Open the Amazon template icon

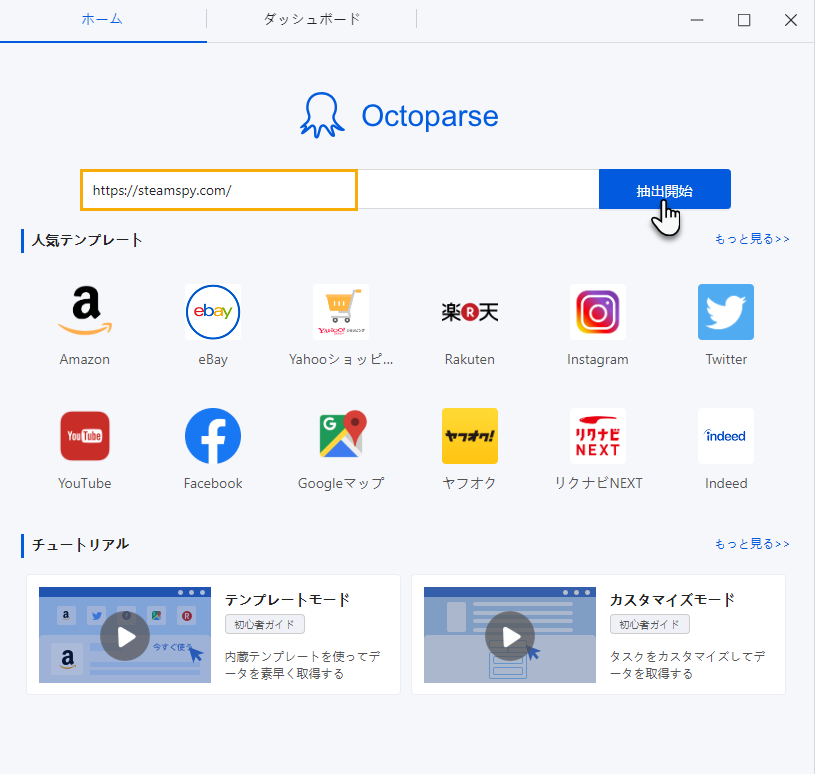point(85,311)
